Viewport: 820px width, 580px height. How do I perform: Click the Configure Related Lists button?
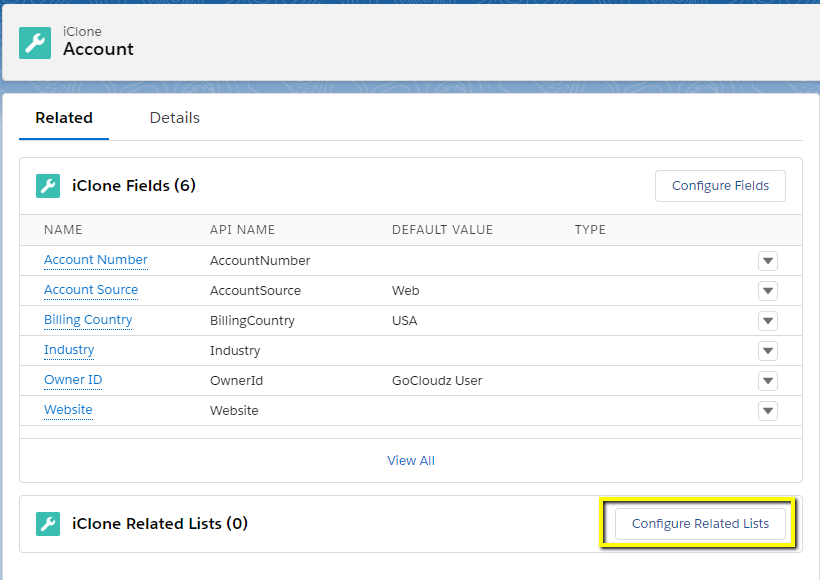pos(700,524)
